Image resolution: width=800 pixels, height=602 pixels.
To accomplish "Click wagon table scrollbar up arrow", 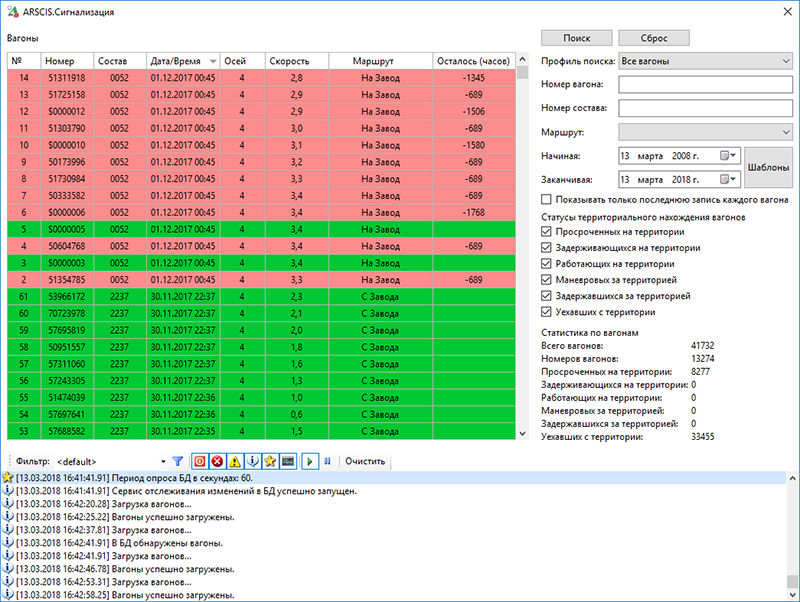I will coord(522,59).
